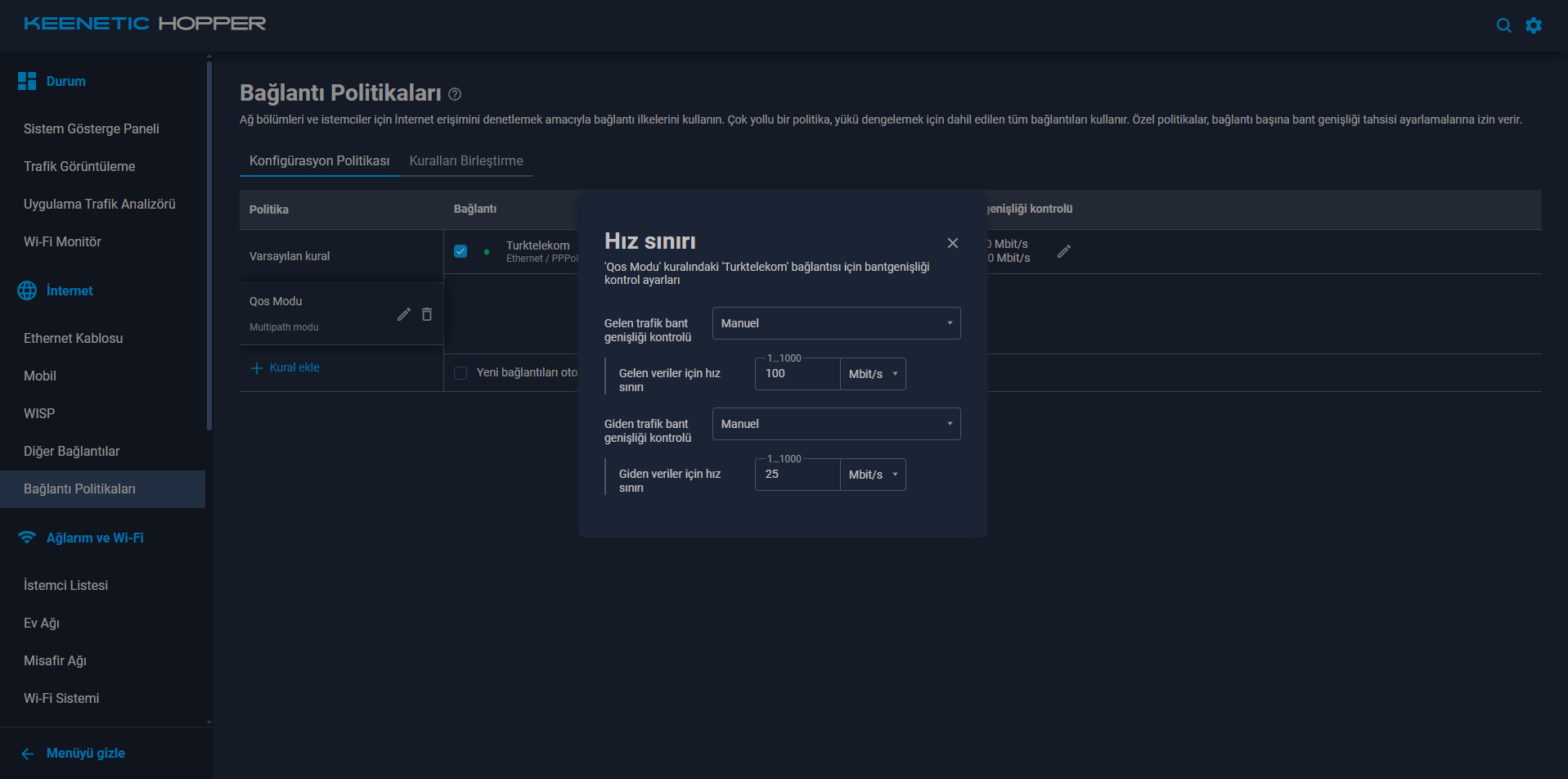The width and height of the screenshot is (1568, 779).
Task: Open the settings gear icon
Action: pyautogui.click(x=1534, y=25)
